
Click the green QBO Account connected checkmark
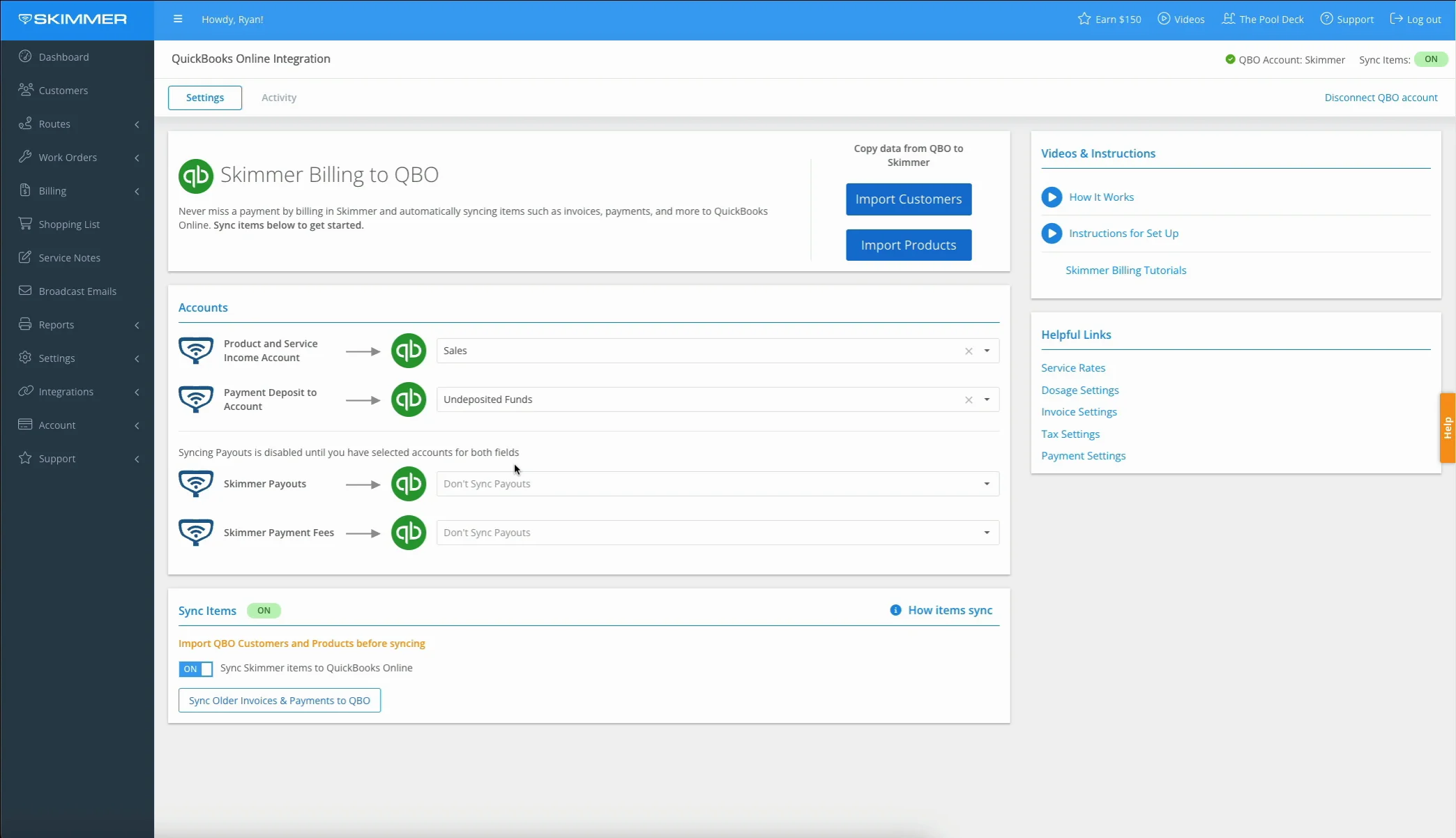(x=1230, y=59)
